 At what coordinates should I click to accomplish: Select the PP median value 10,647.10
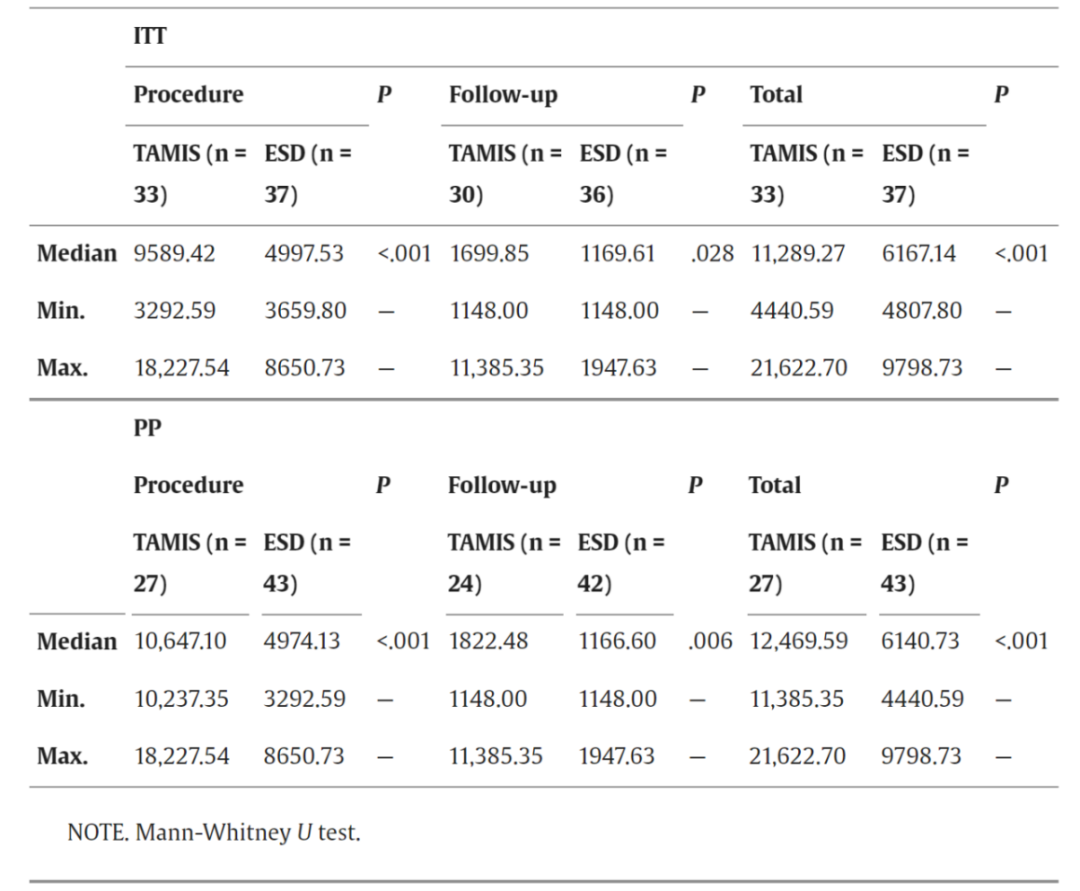click(x=180, y=641)
